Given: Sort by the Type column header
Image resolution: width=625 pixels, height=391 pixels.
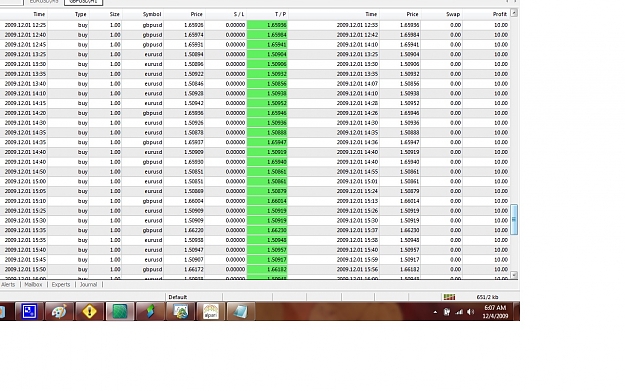Looking at the screenshot, I should (x=81, y=14).
